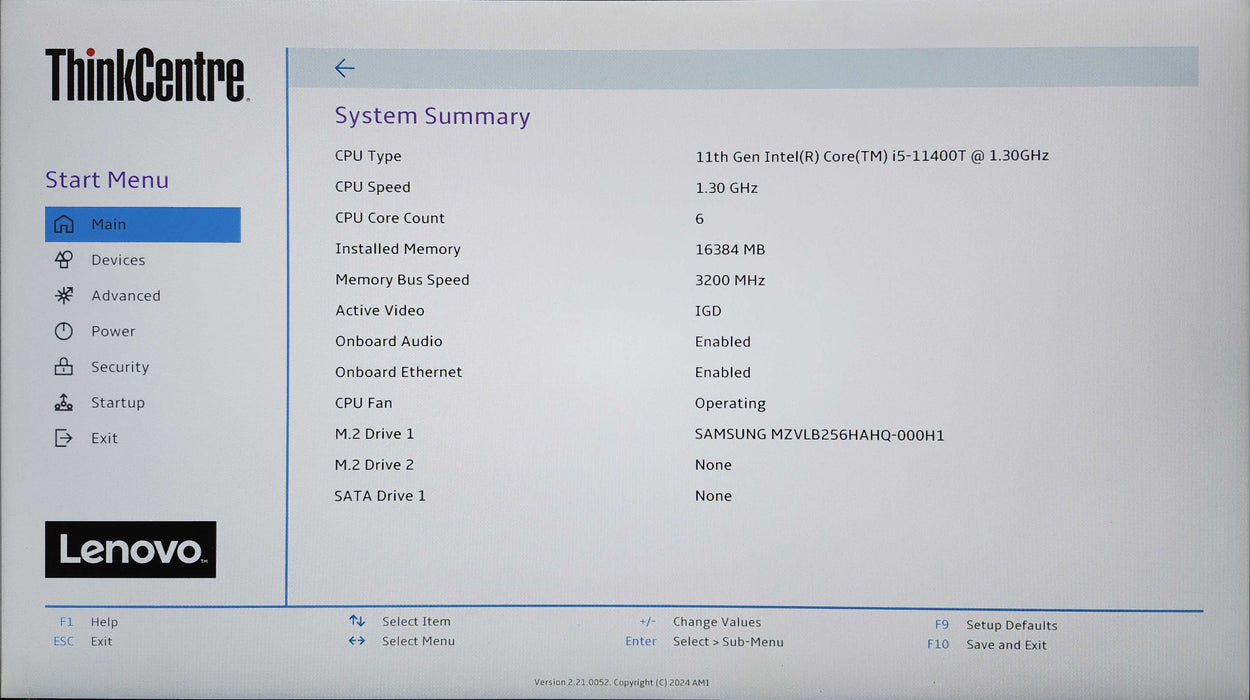This screenshot has width=1250, height=700.
Task: Click None value for M.2 Drive 2
Action: coord(714,465)
